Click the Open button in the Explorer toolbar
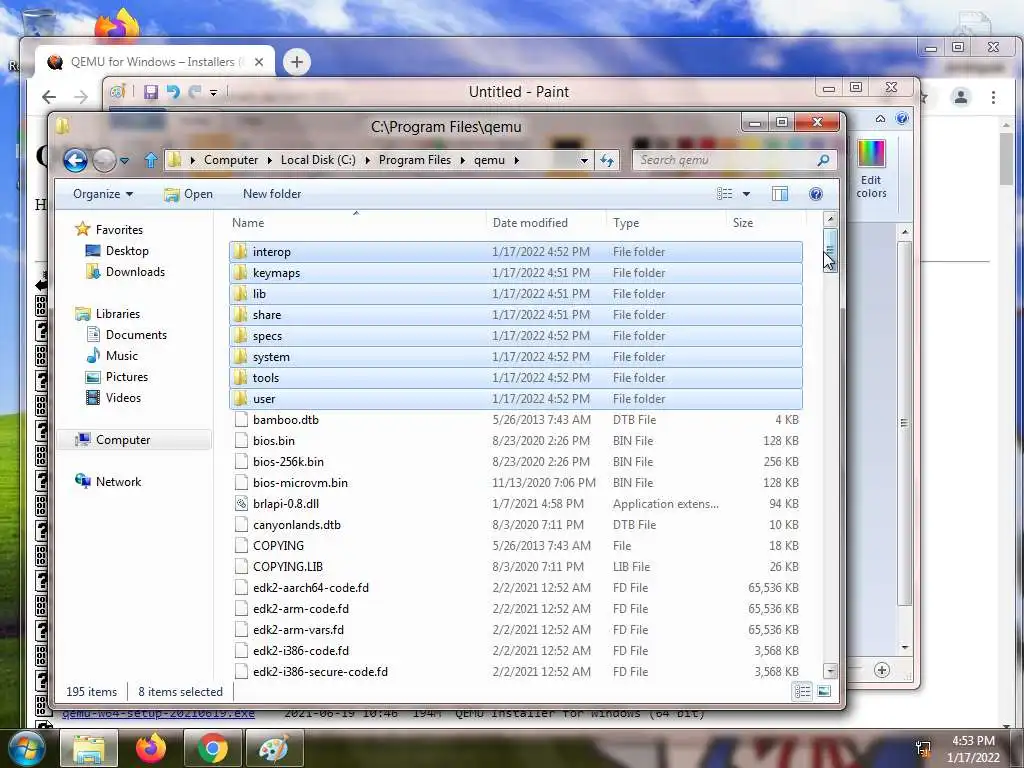The width and height of the screenshot is (1024, 768). coord(189,194)
